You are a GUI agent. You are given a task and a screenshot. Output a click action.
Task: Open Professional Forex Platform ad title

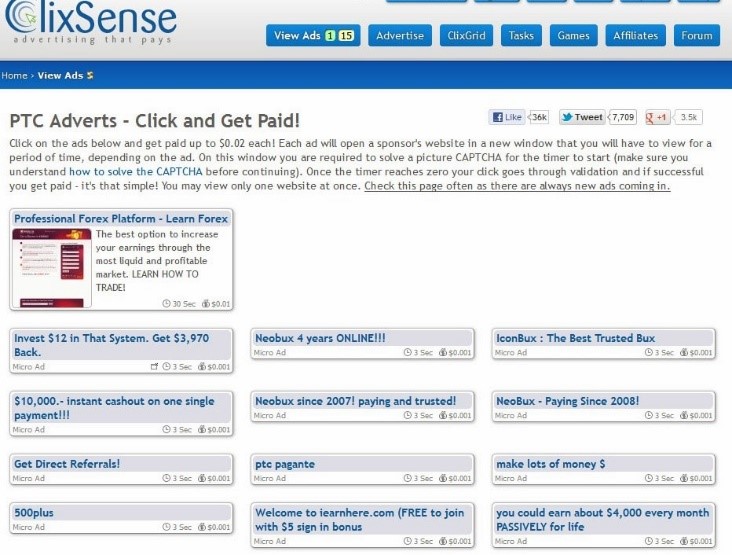pyautogui.click(x=121, y=219)
